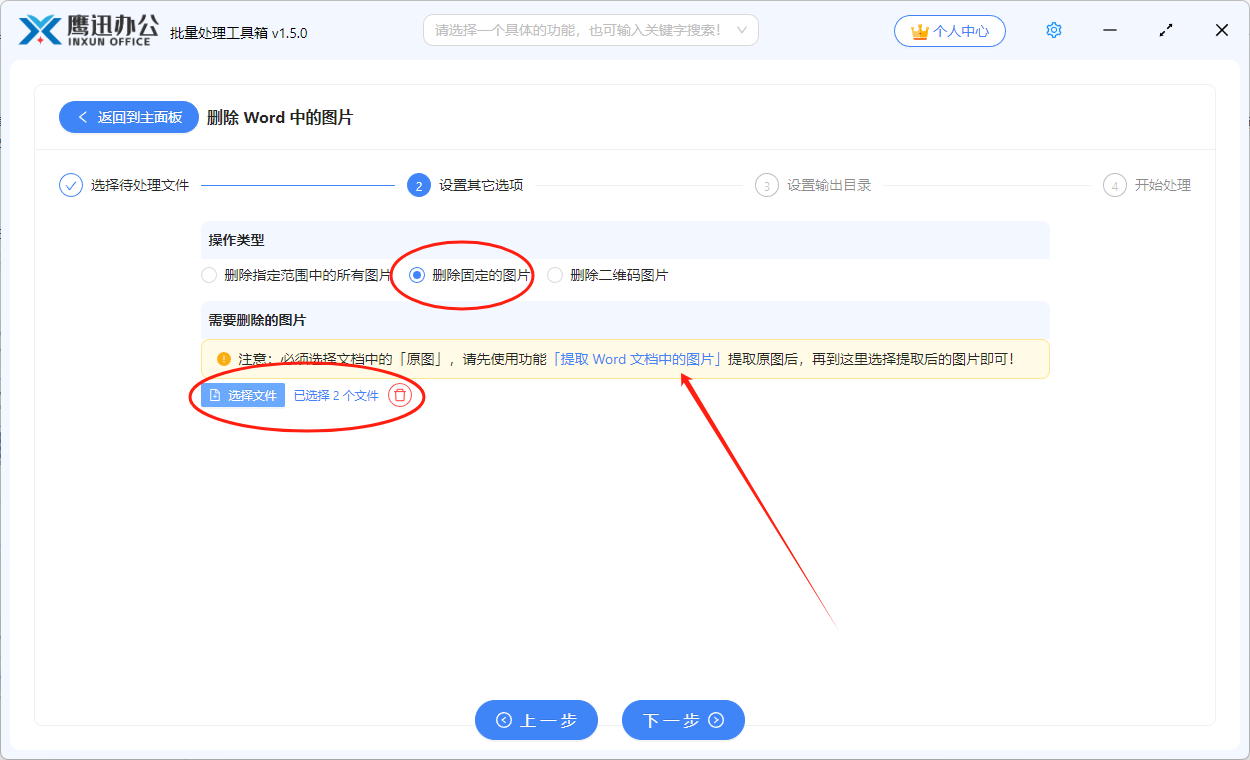The width and height of the screenshot is (1250, 760).
Task: Click 批量处理工具箱 v1.5.0 title text
Action: [x=239, y=33]
